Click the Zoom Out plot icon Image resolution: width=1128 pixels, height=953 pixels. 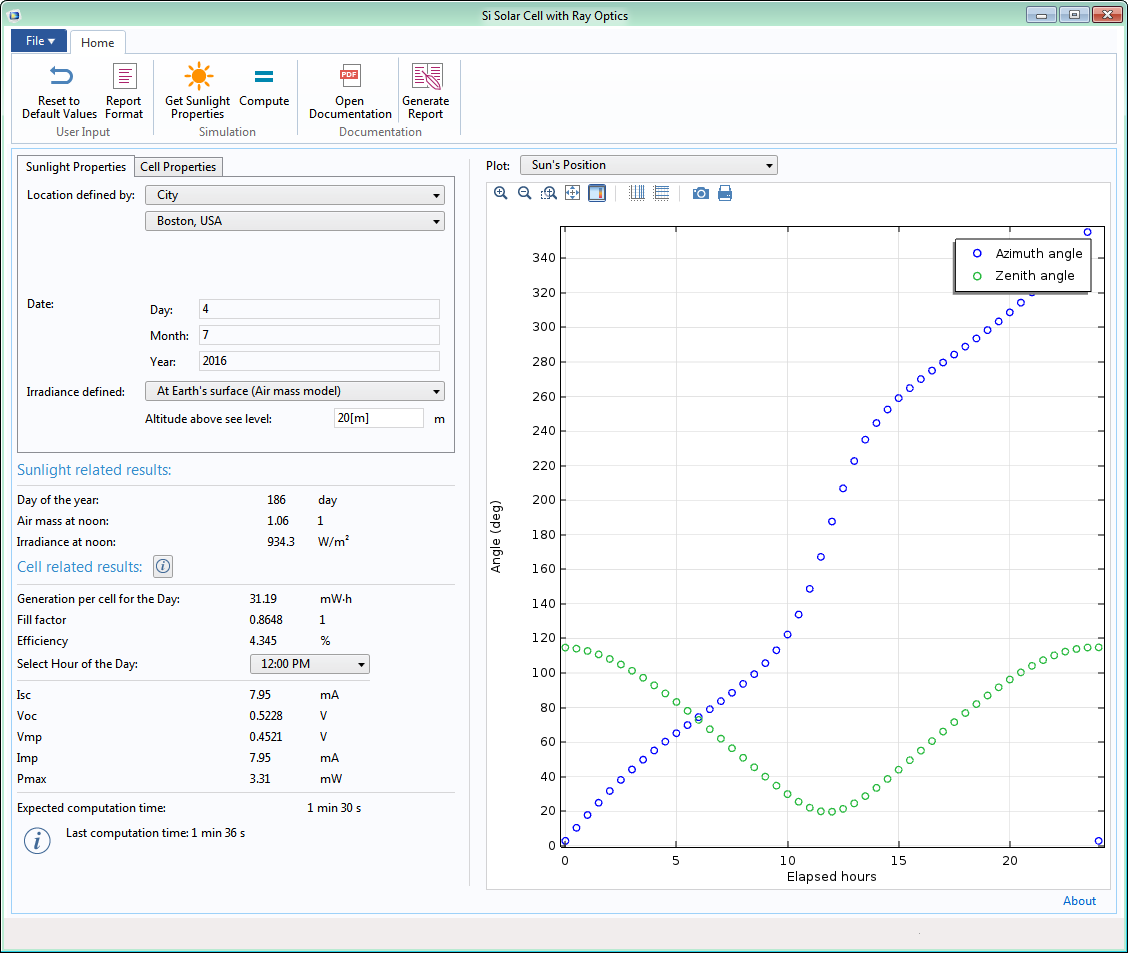(x=524, y=193)
